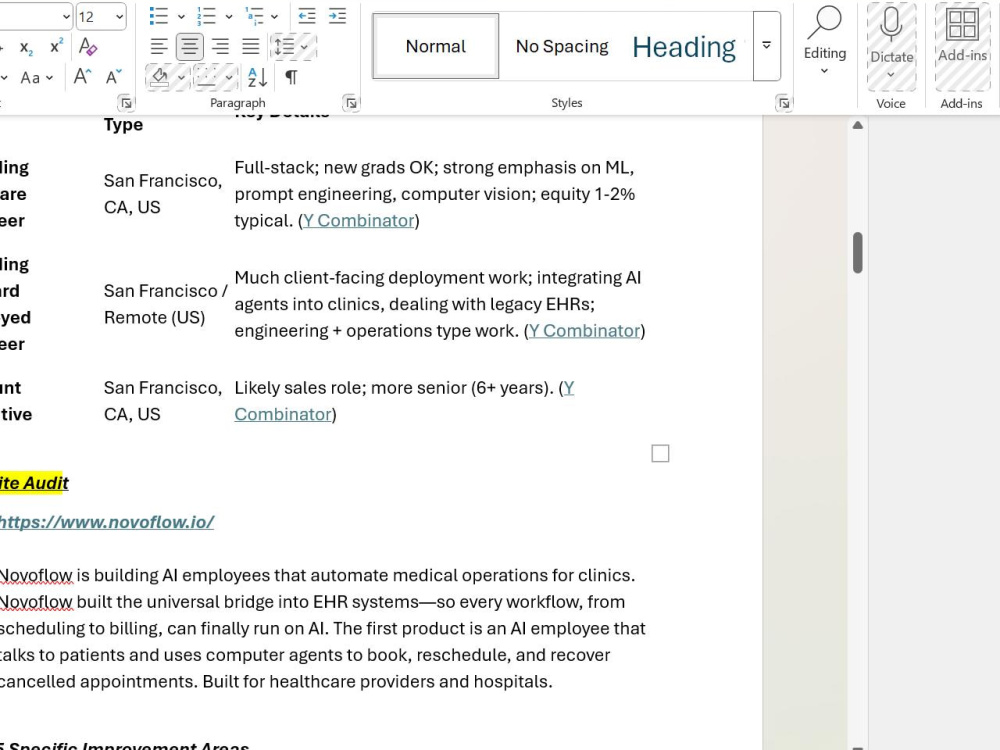This screenshot has width=1000, height=750.
Task: Clear all formatting with the eraser icon
Action: [x=87, y=47]
